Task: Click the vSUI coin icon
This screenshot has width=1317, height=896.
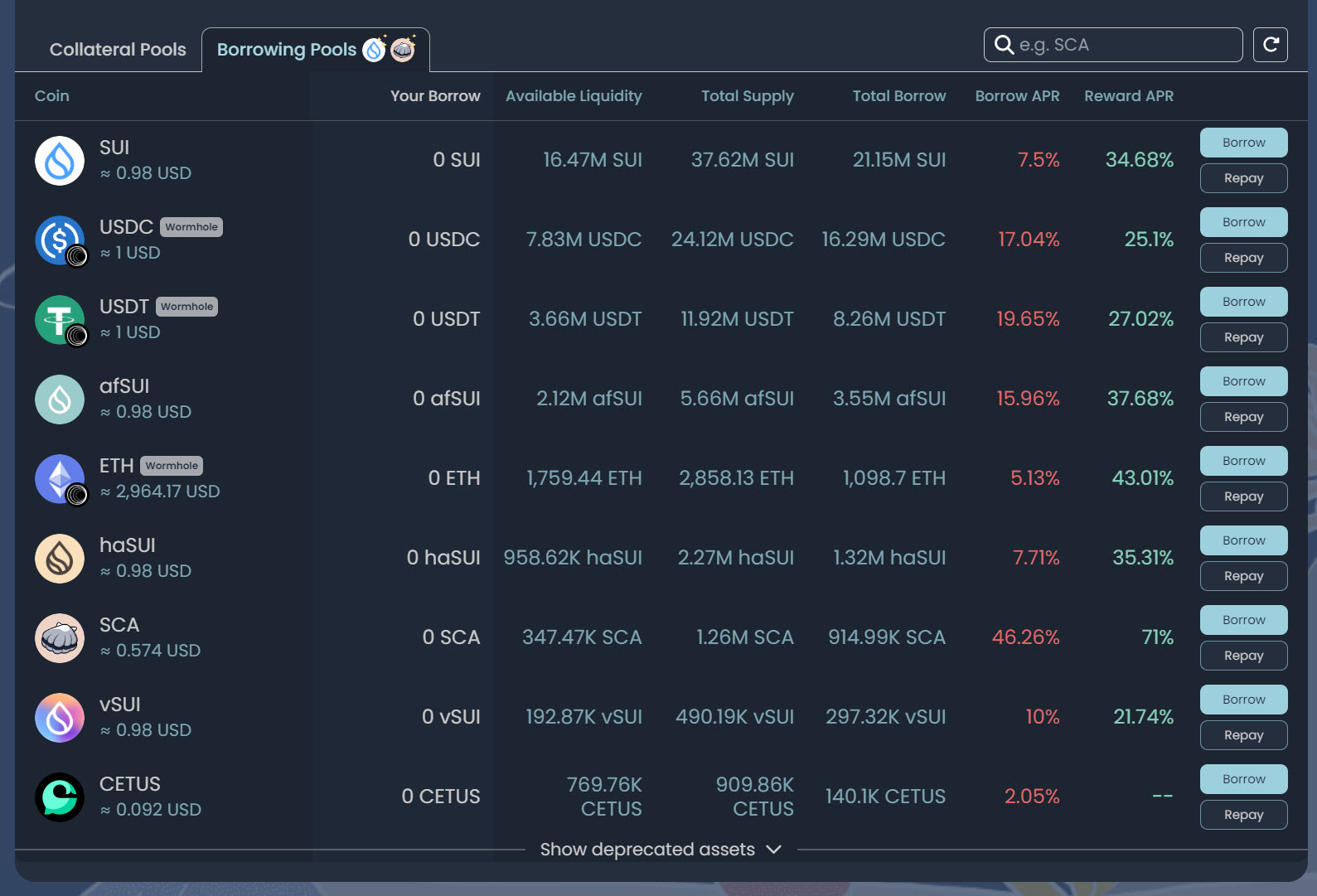Action: click(x=60, y=718)
